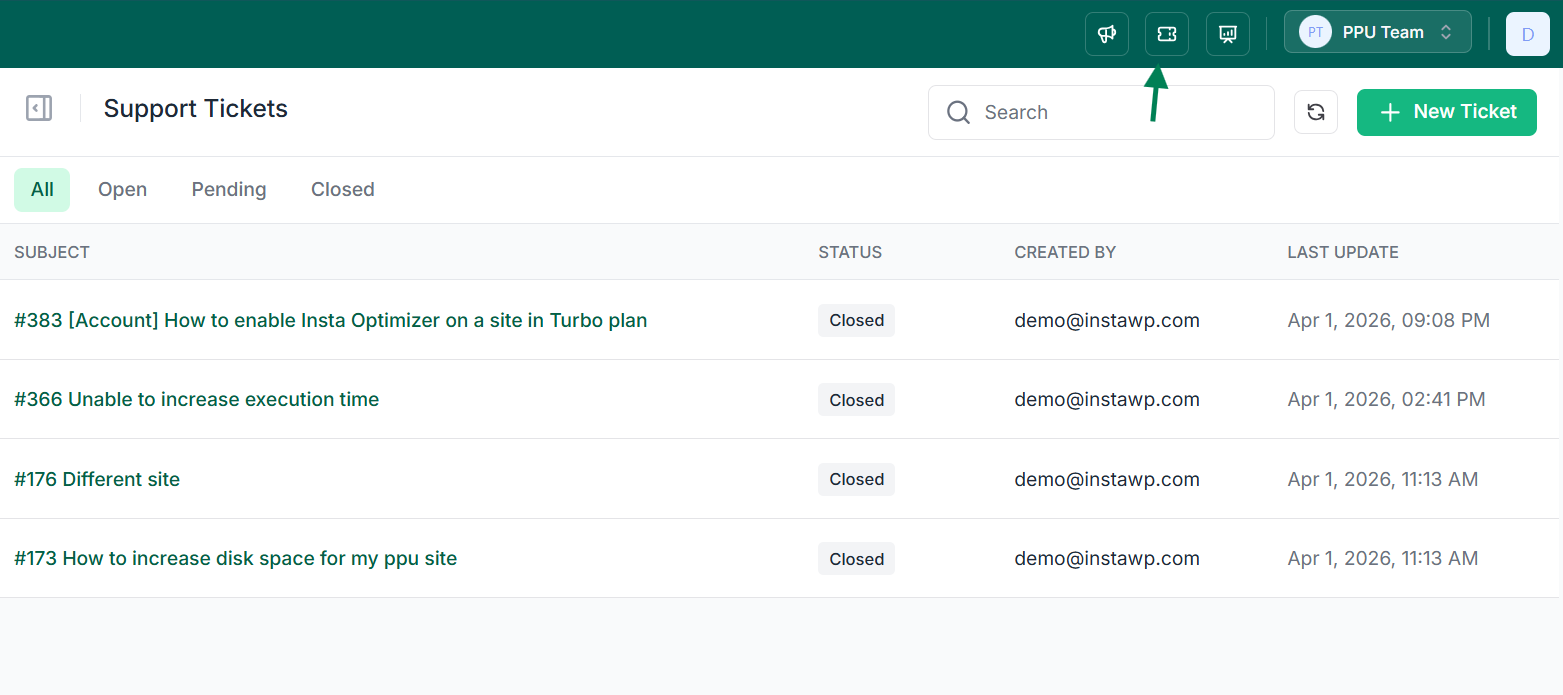Click the PT team avatar circle

click(1315, 32)
